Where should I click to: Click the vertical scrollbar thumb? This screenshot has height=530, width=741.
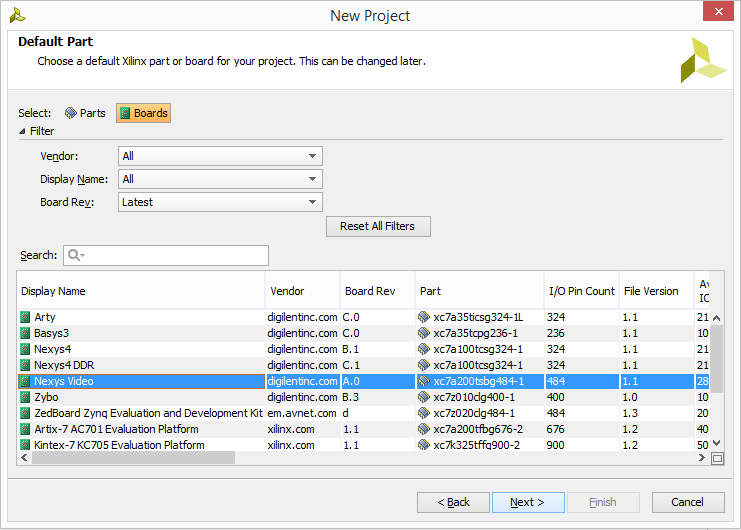tap(716, 359)
